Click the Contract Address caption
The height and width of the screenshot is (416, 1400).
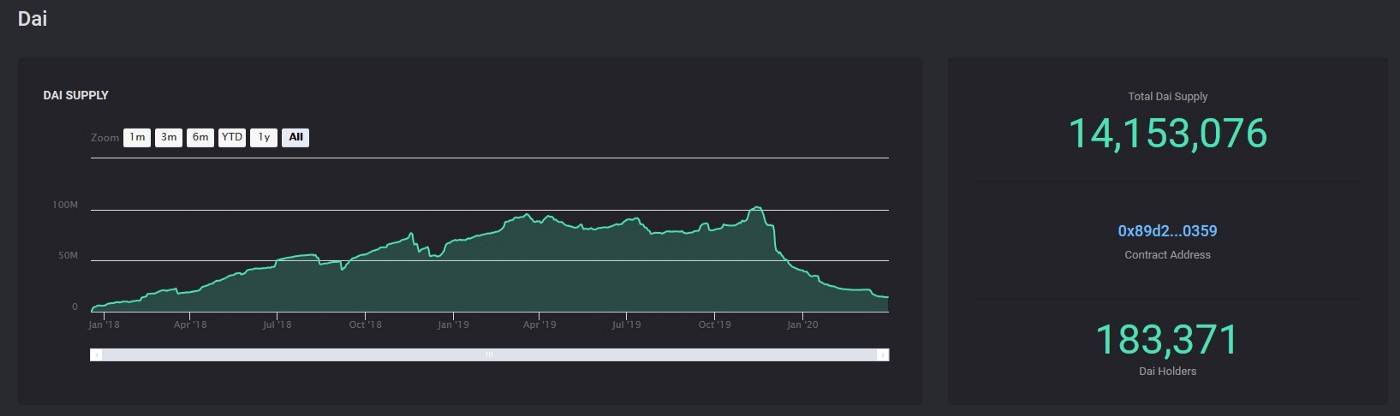click(1167, 255)
